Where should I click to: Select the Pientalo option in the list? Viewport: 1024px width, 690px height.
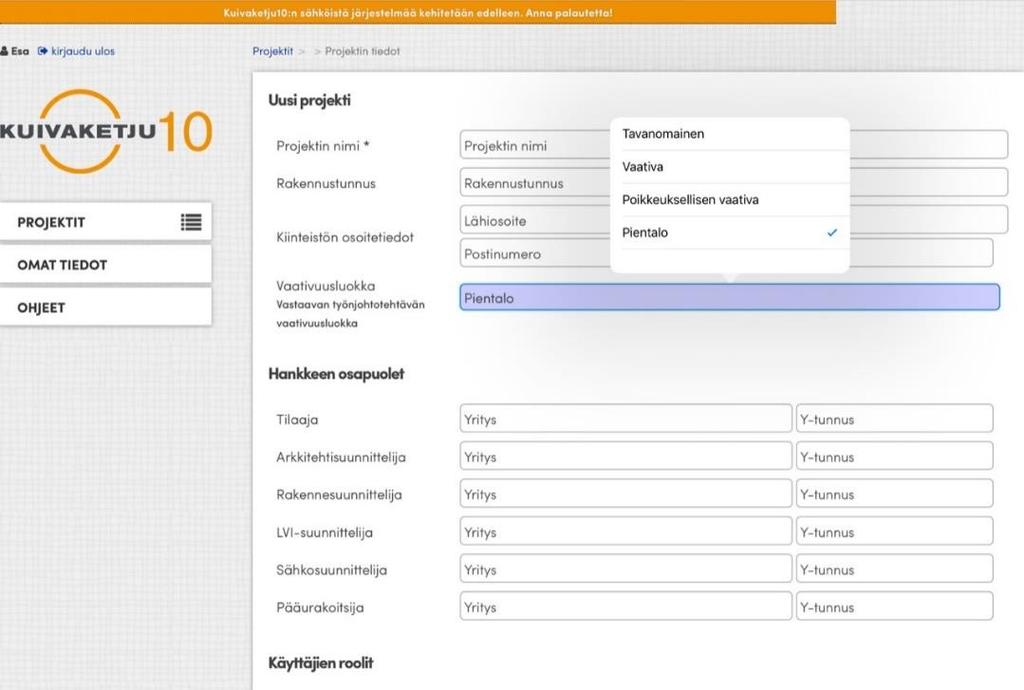click(729, 232)
